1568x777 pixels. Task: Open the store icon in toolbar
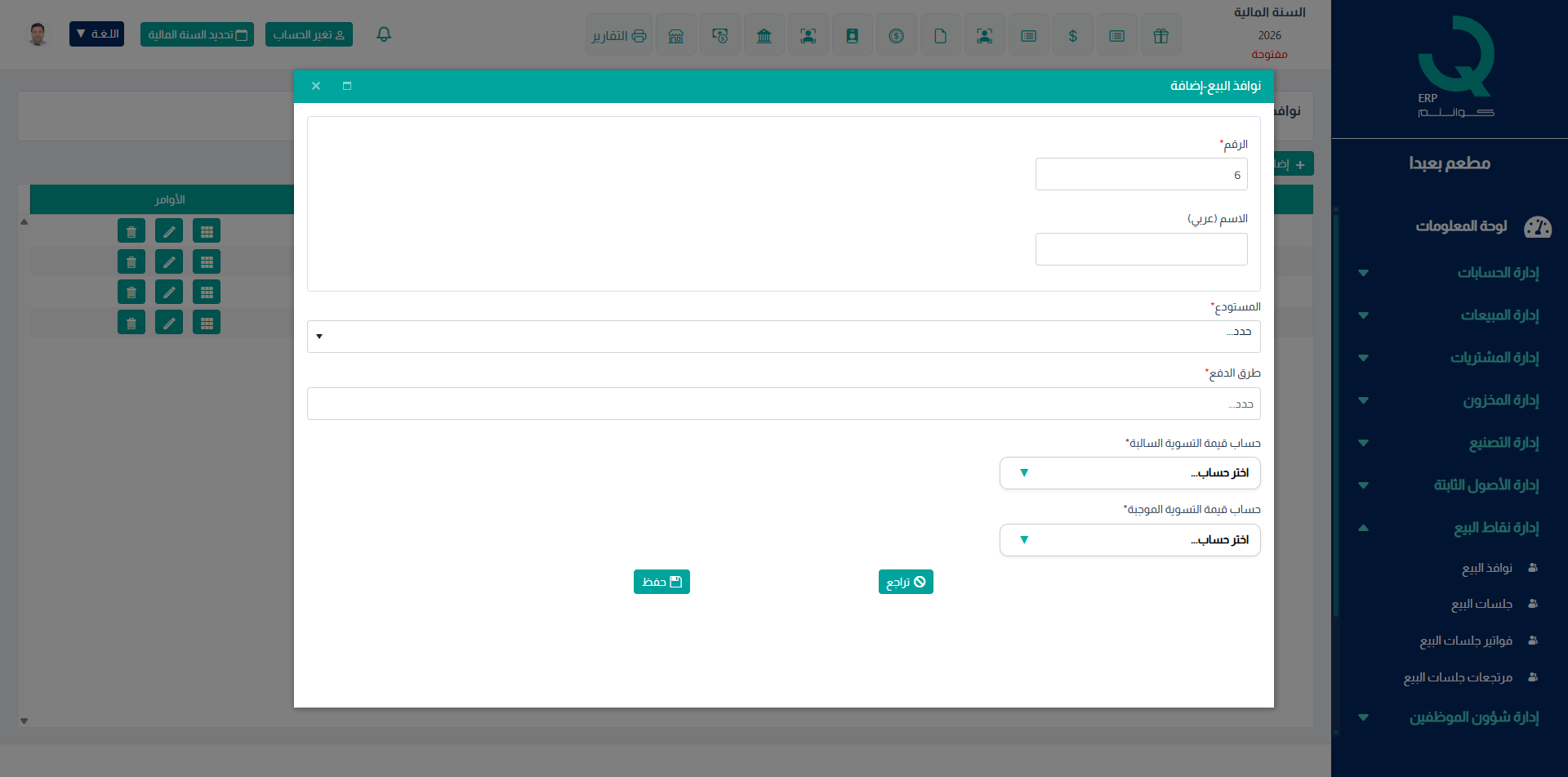click(x=676, y=35)
